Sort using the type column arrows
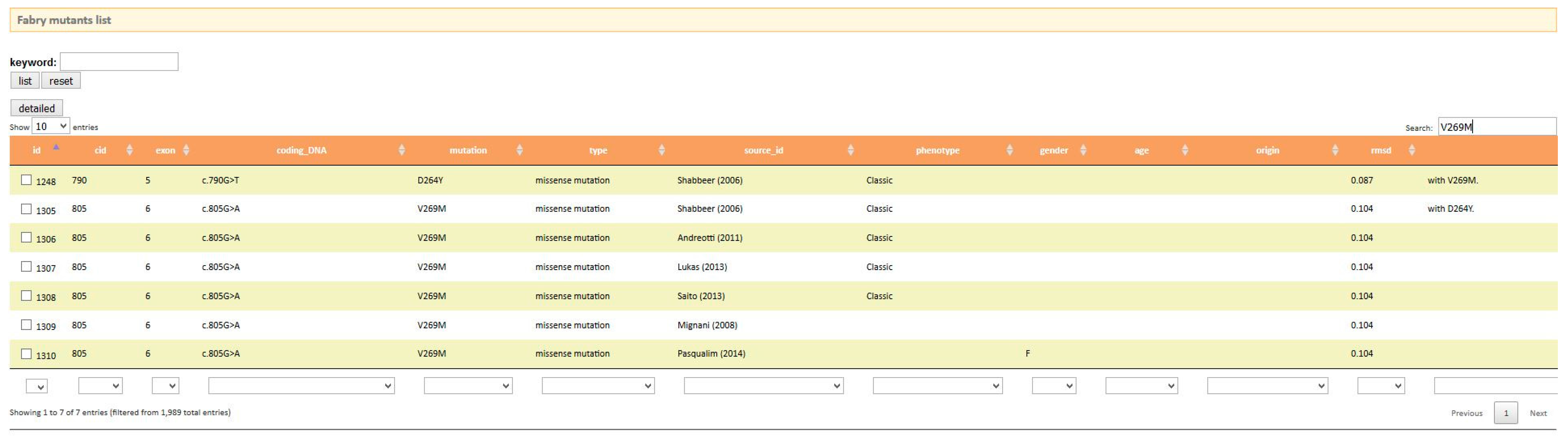 [x=662, y=150]
